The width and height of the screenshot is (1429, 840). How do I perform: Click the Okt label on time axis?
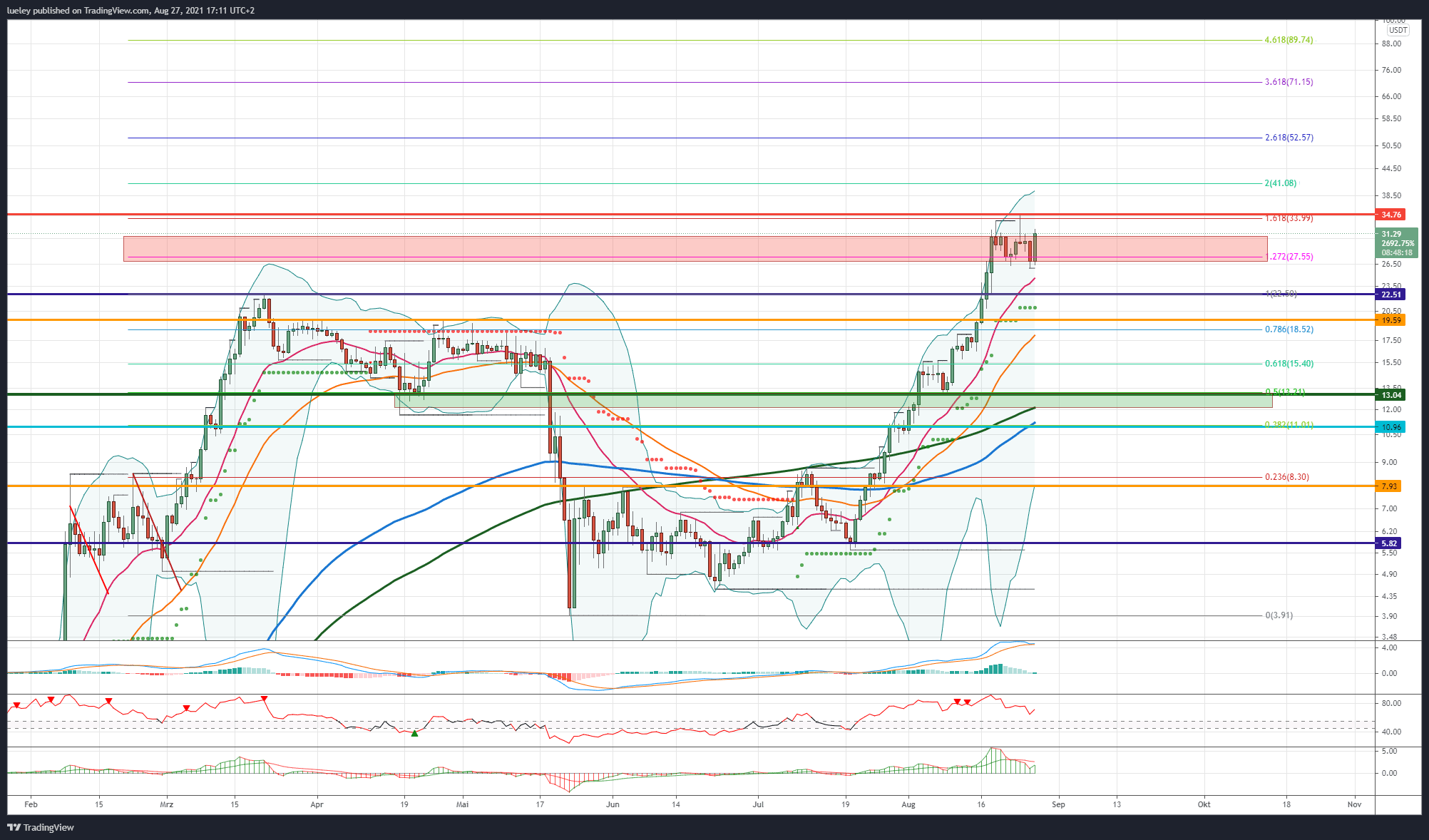pos(1204,804)
